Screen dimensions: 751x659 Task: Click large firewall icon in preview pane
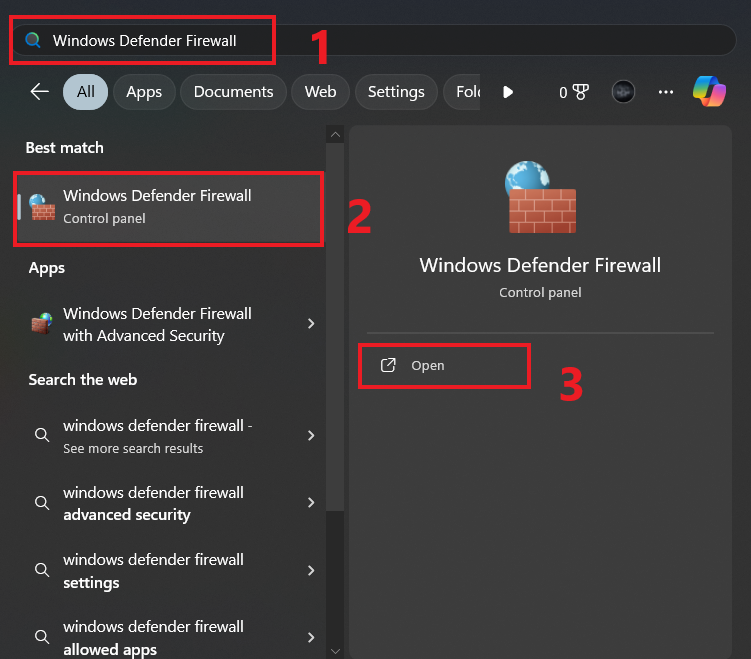coord(540,197)
